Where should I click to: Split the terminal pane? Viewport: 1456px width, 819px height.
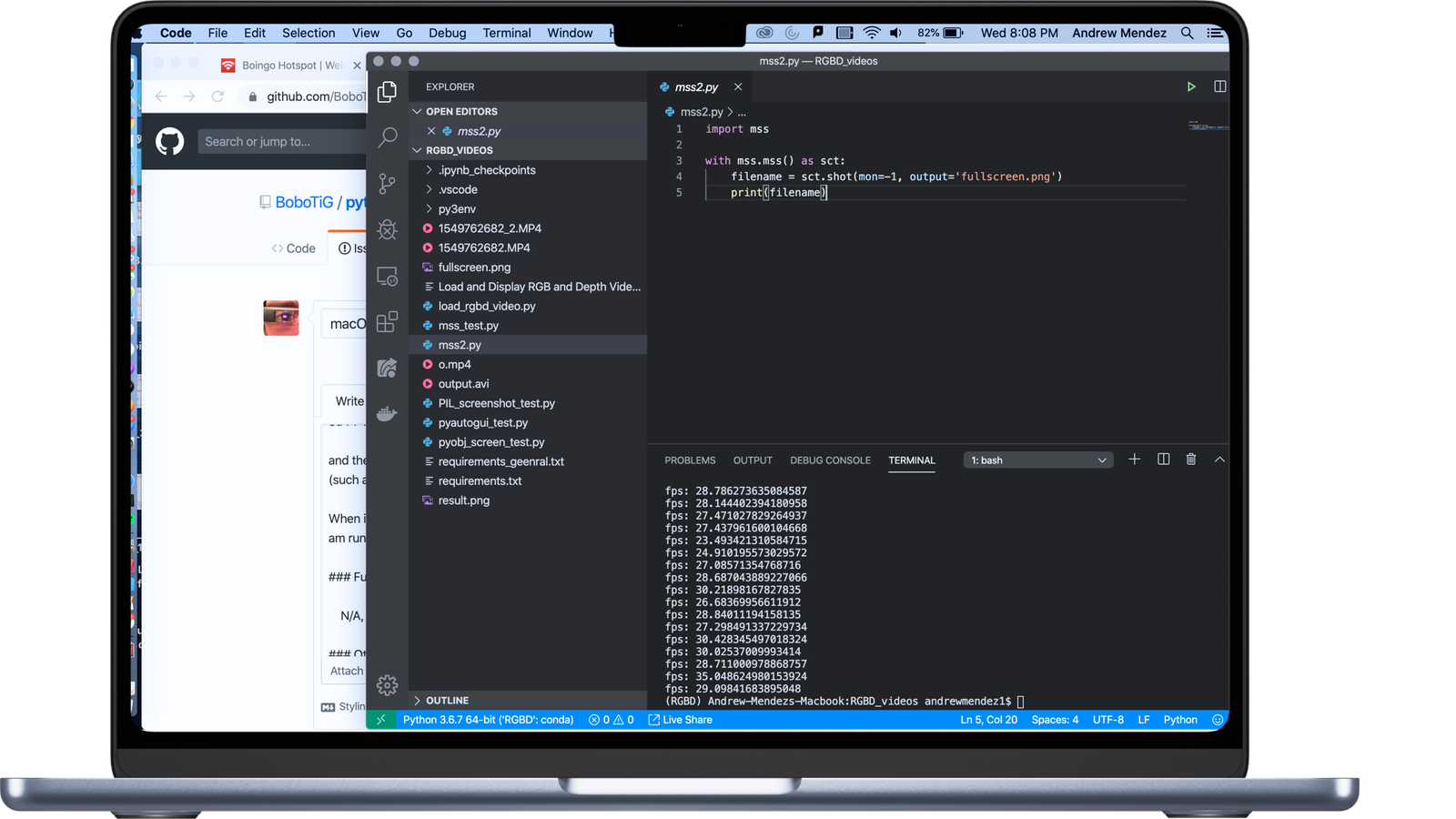pyautogui.click(x=1163, y=460)
